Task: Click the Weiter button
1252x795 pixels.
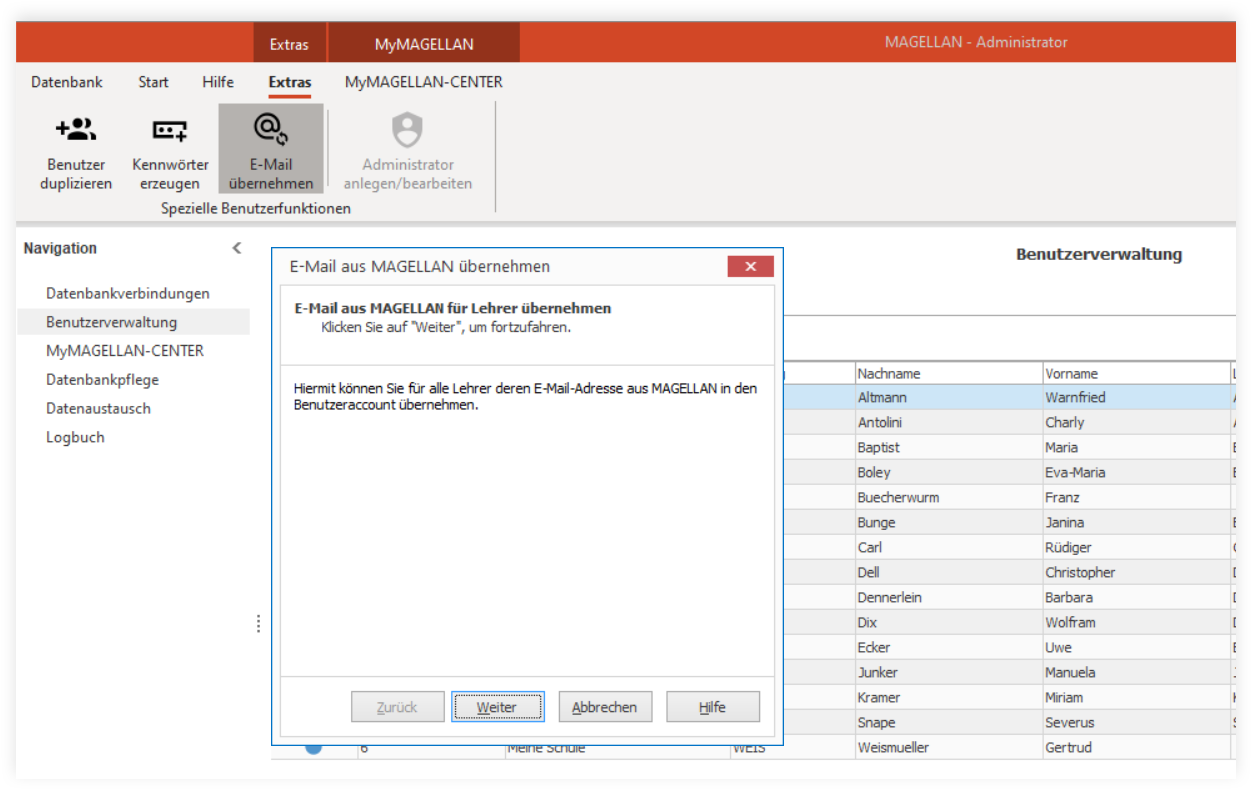Action: click(498, 707)
